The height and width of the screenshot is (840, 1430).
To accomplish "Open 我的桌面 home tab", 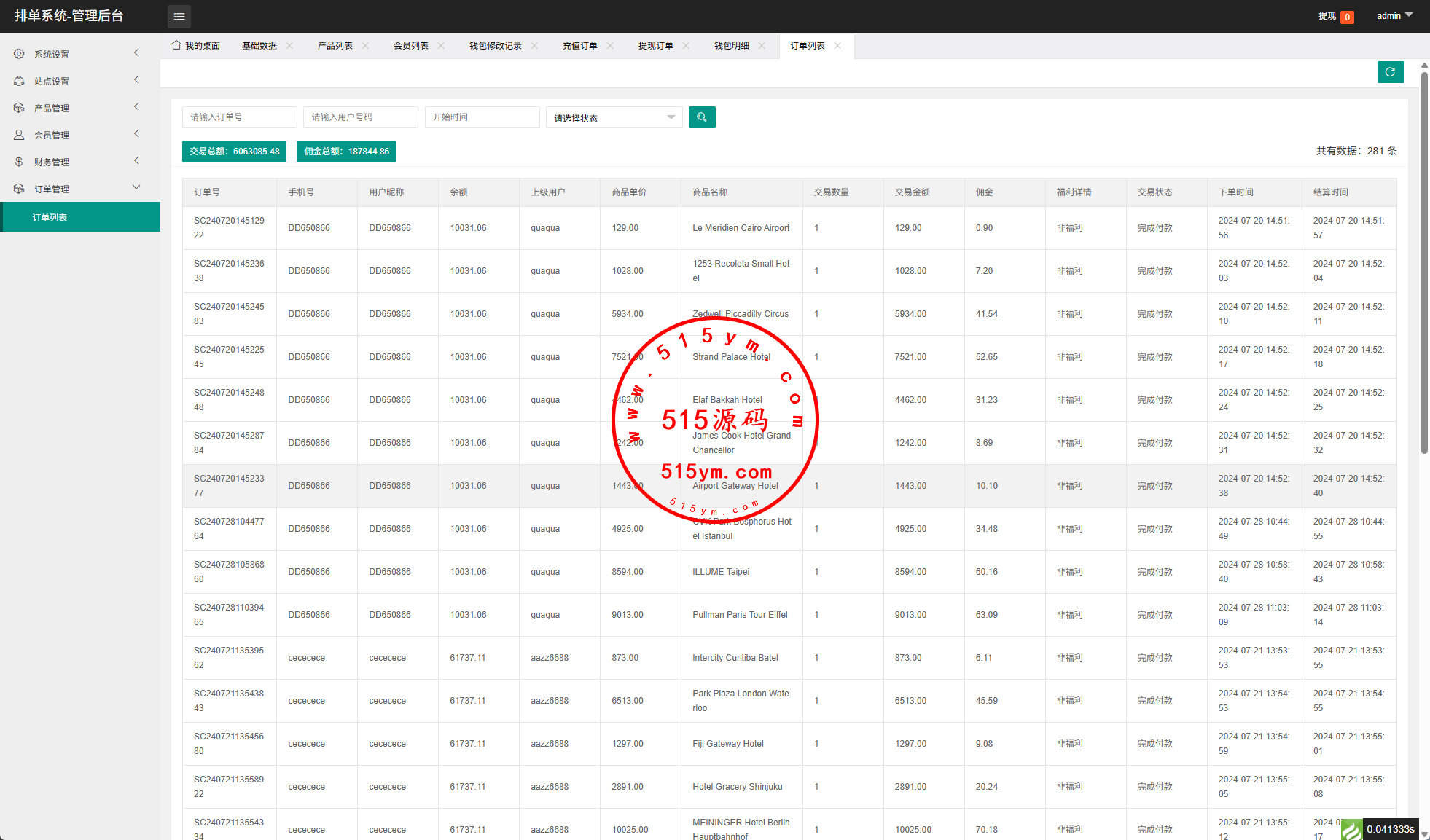I will (195, 46).
